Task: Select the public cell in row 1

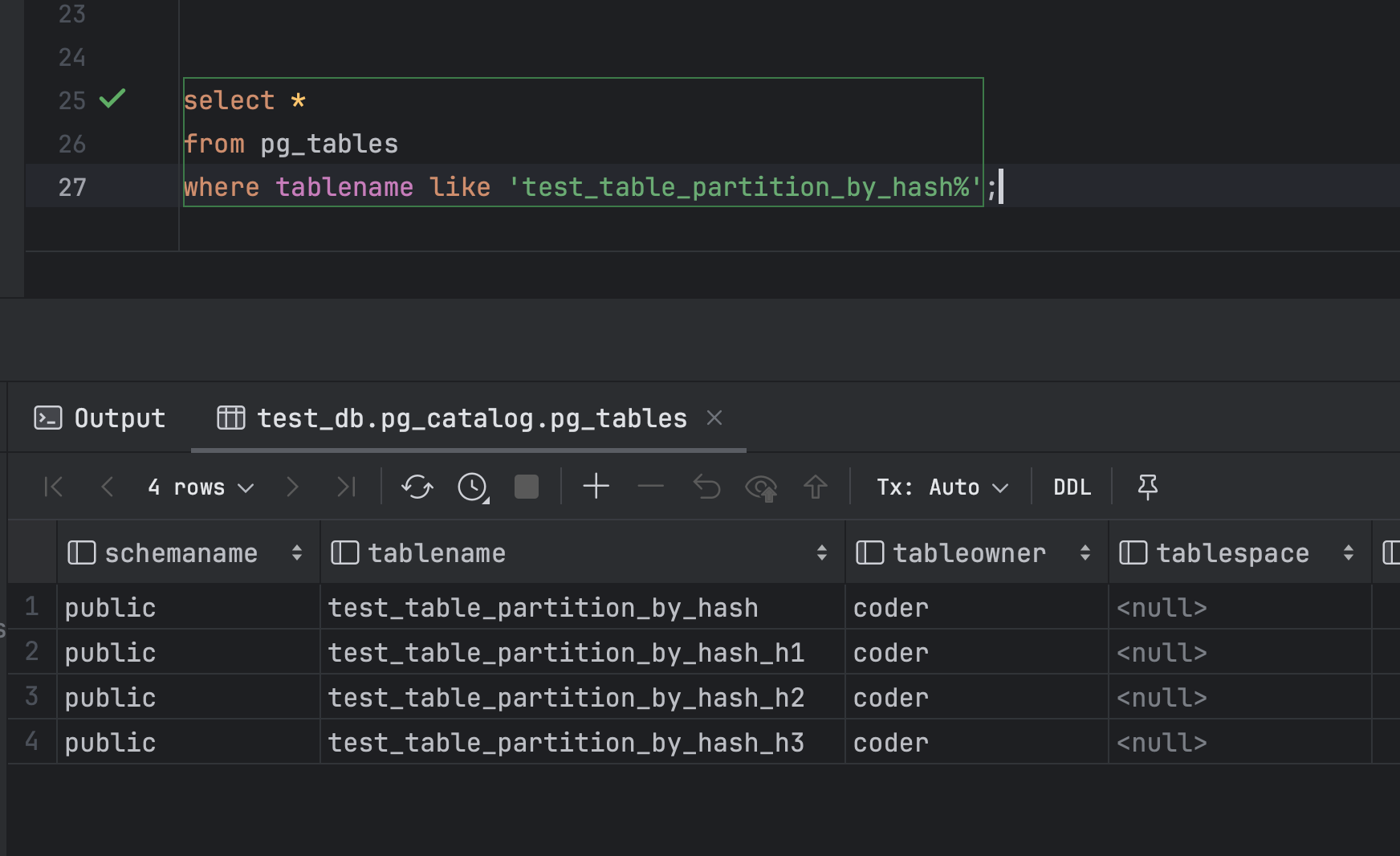Action: pyautogui.click(x=189, y=607)
